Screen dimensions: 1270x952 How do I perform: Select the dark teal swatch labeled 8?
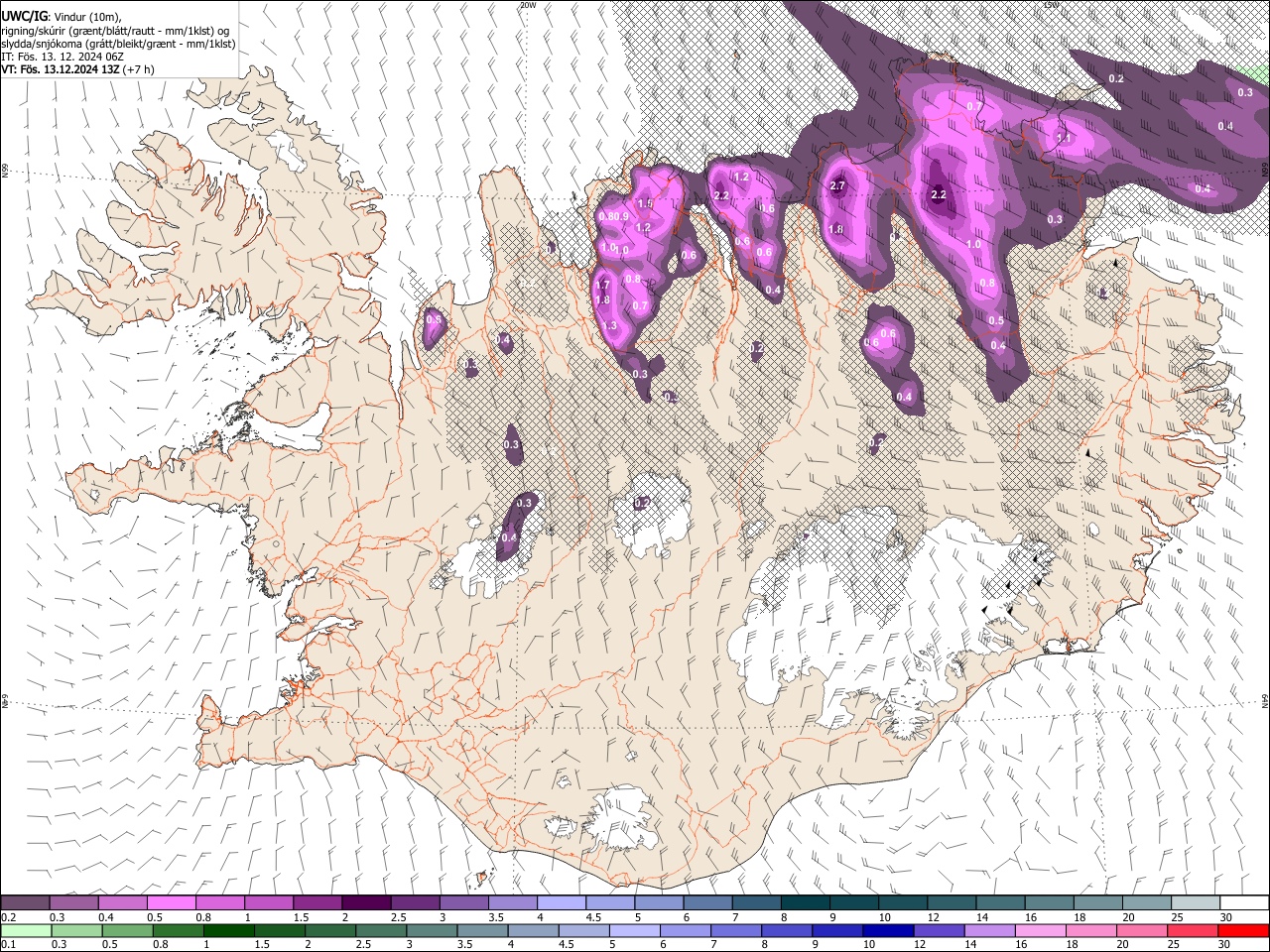[x=806, y=903]
